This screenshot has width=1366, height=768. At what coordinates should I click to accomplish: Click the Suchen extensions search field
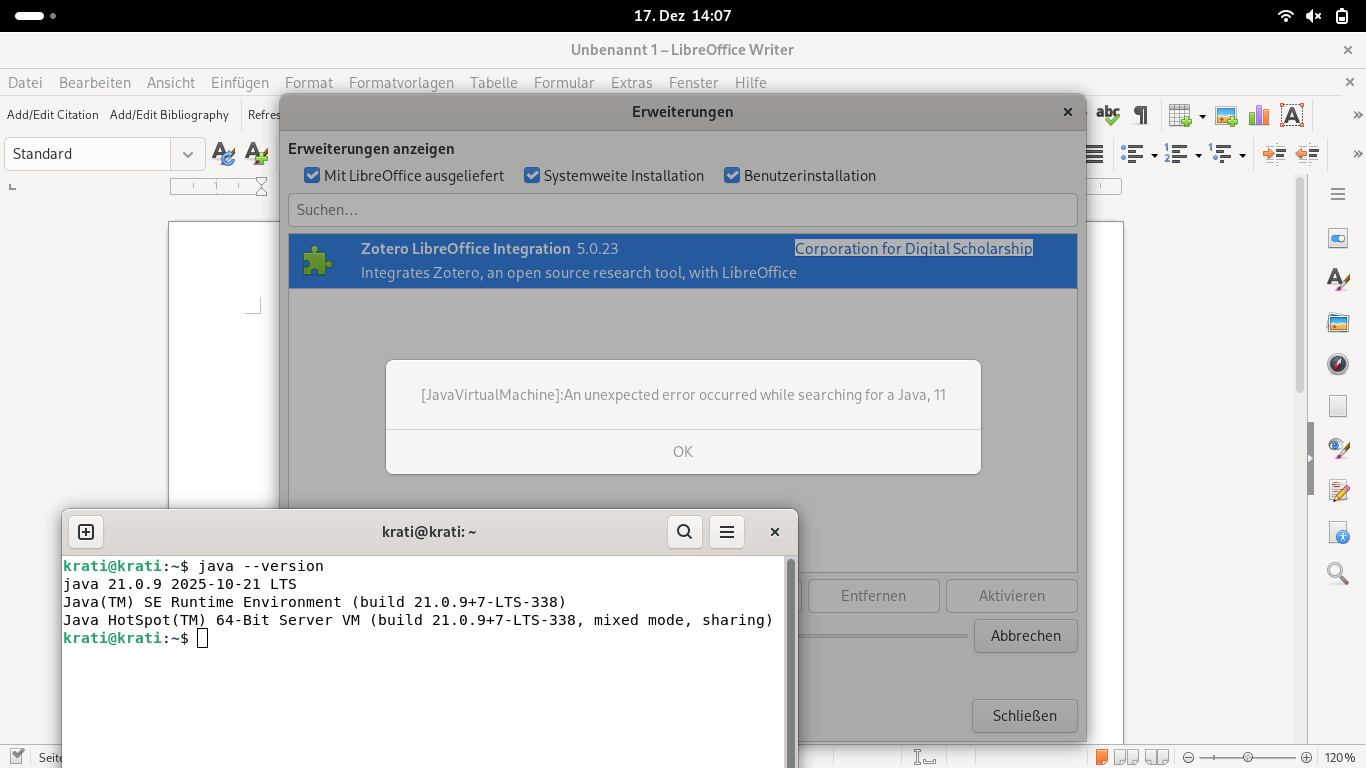tap(683, 210)
